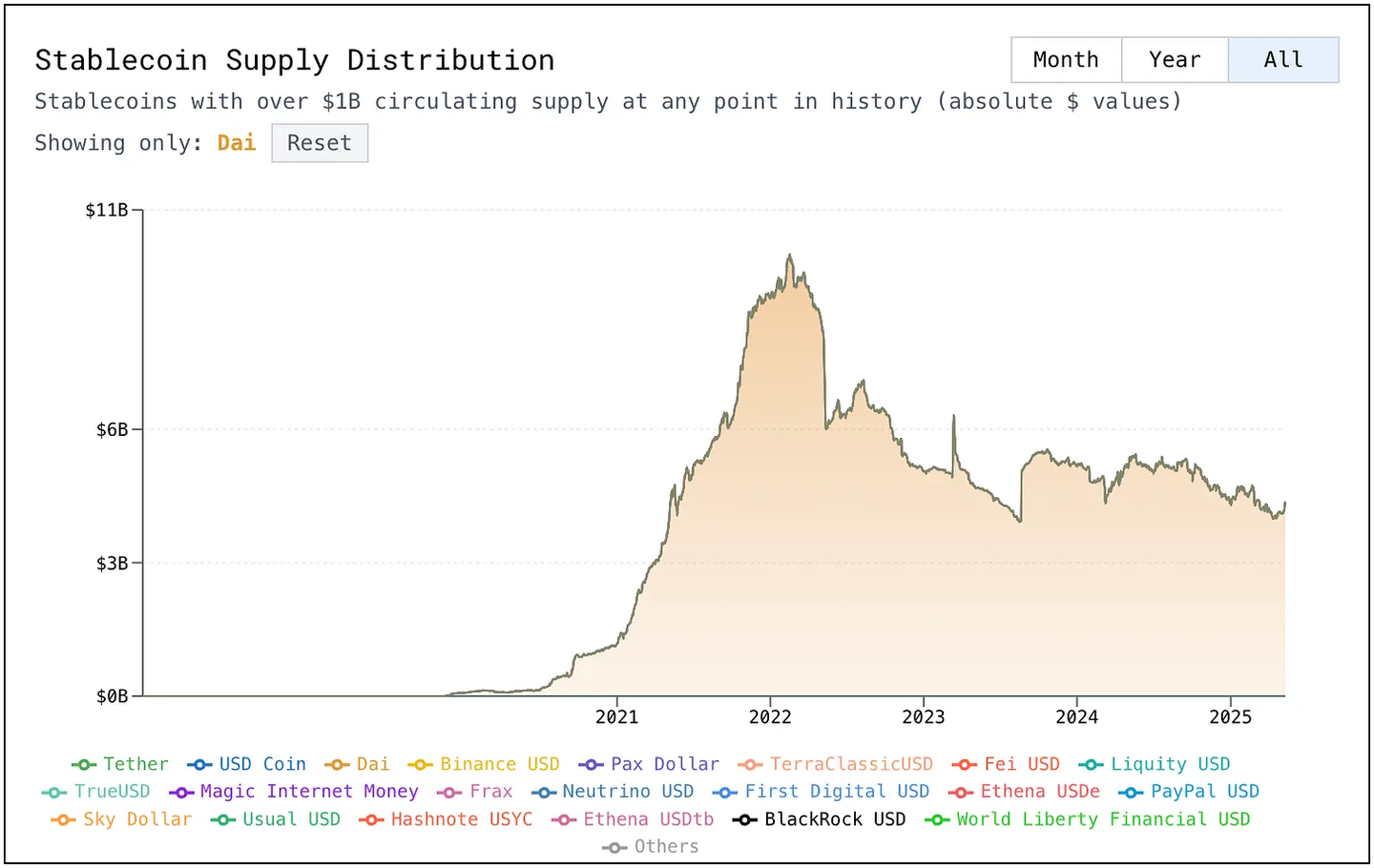Click the BlackRock USD legend marker
Image resolution: width=1374 pixels, height=868 pixels.
[x=745, y=820]
